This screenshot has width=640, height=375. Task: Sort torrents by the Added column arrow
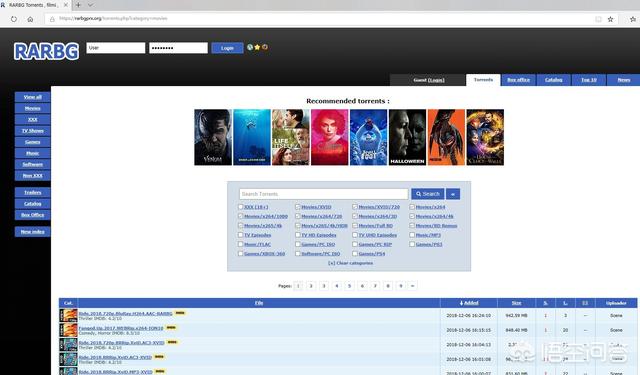(x=461, y=303)
